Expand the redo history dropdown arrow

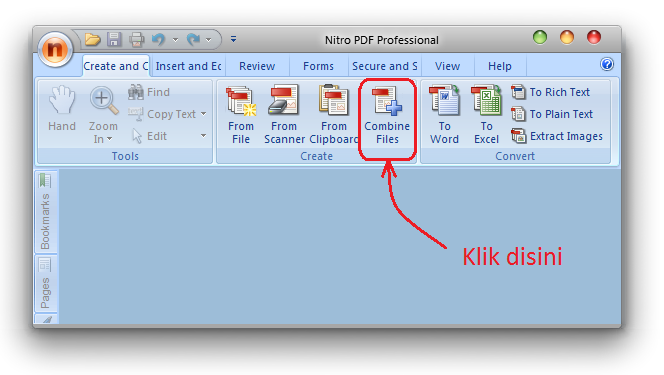click(x=209, y=40)
